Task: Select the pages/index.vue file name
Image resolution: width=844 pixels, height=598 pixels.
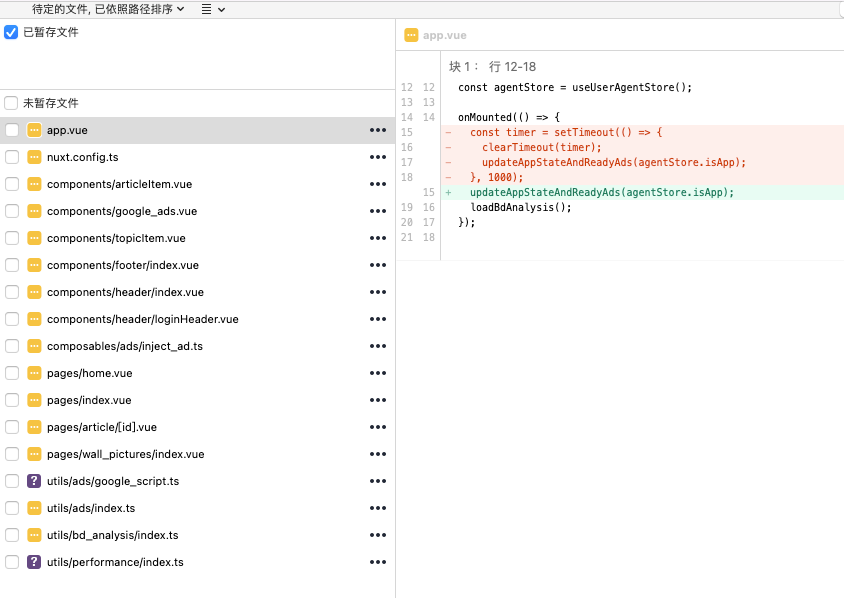Action: 89,400
